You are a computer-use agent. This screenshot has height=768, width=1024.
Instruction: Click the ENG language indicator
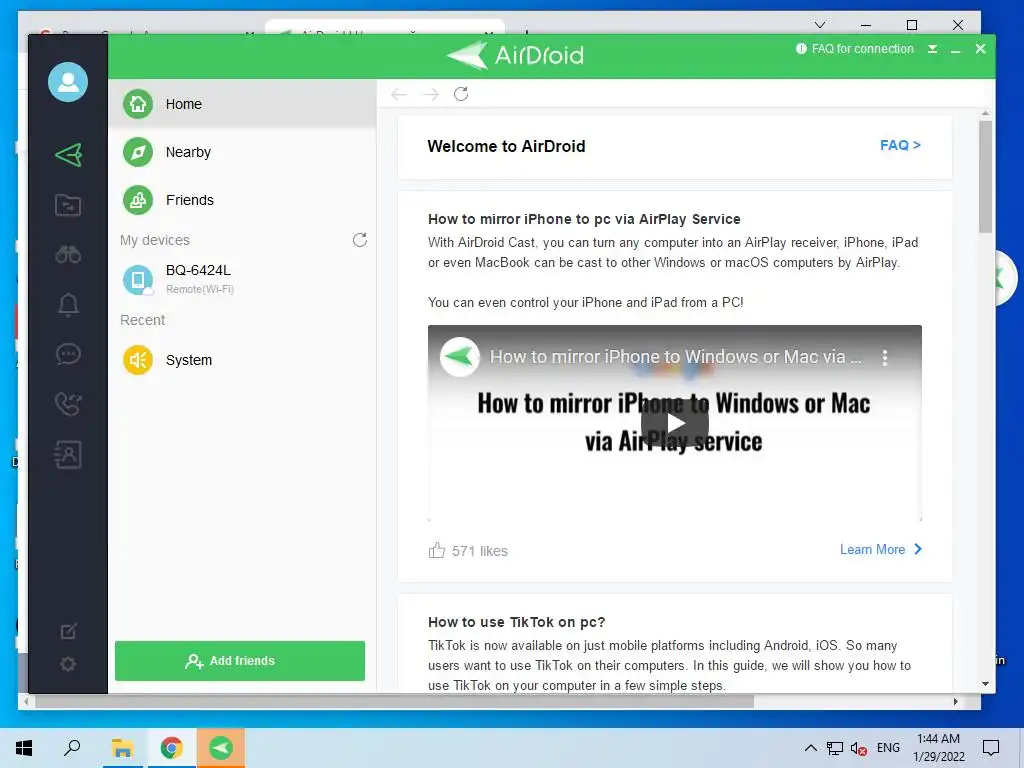[888, 748]
